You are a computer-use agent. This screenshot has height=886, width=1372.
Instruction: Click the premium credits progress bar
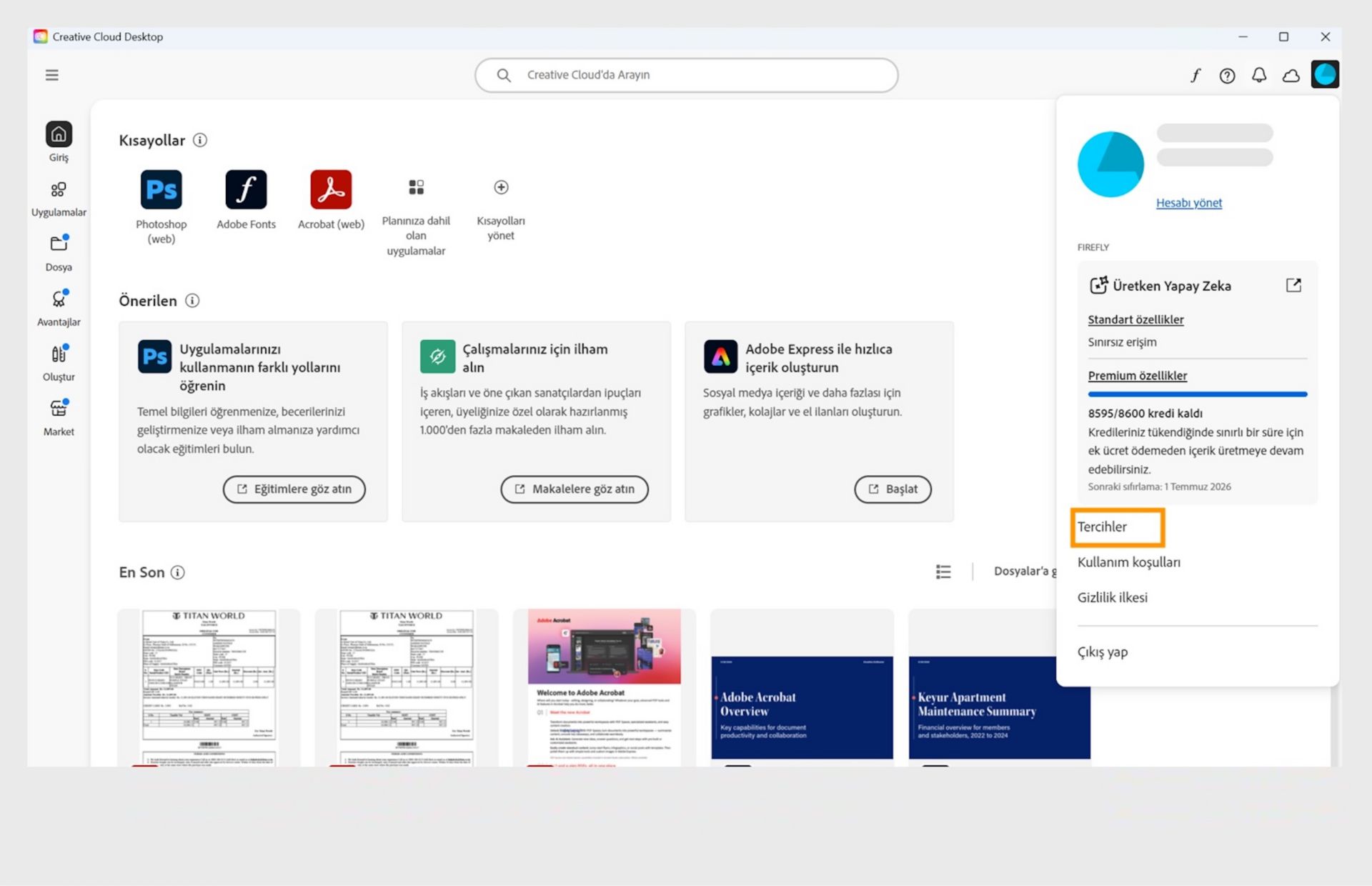tap(1197, 394)
